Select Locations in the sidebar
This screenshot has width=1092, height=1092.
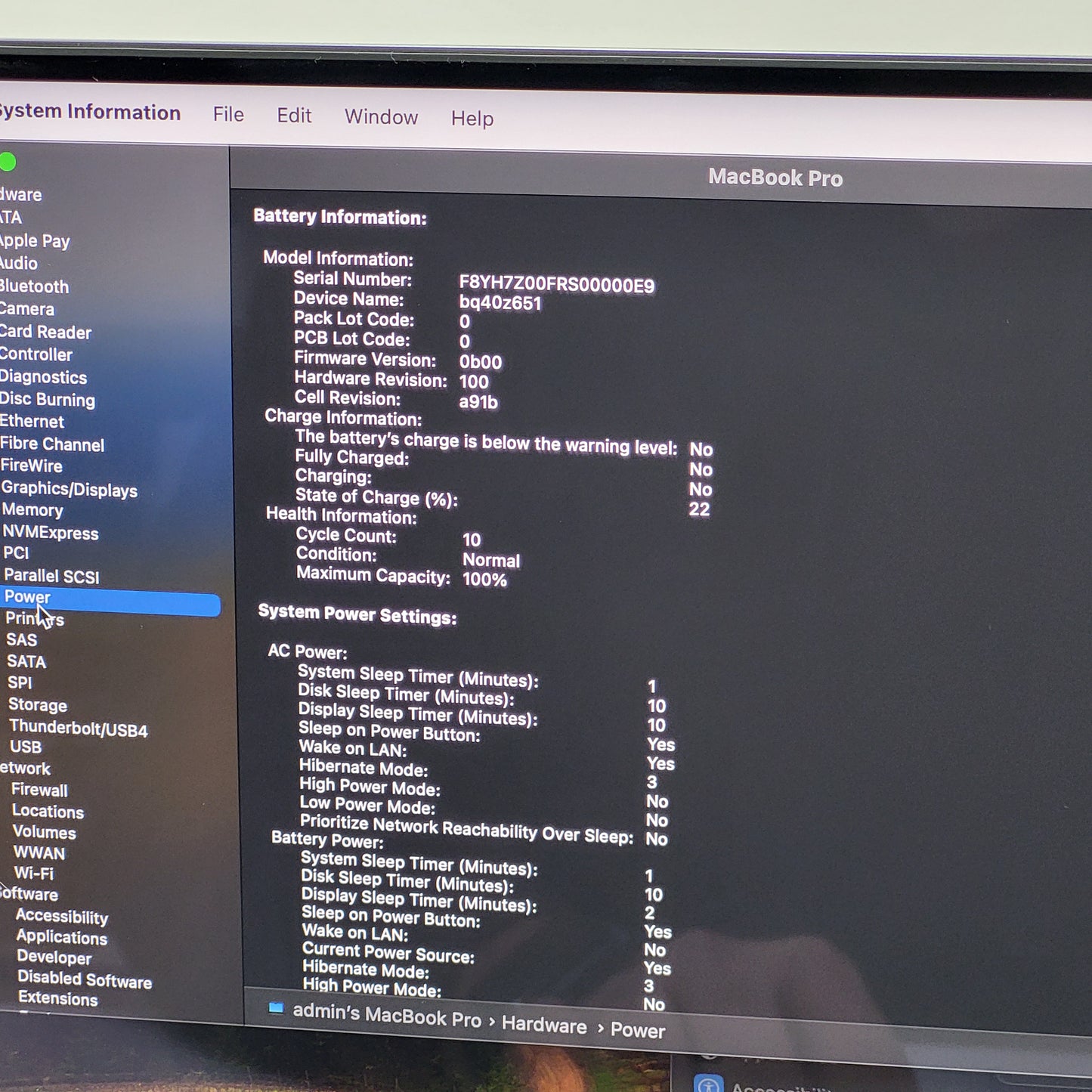click(x=48, y=811)
